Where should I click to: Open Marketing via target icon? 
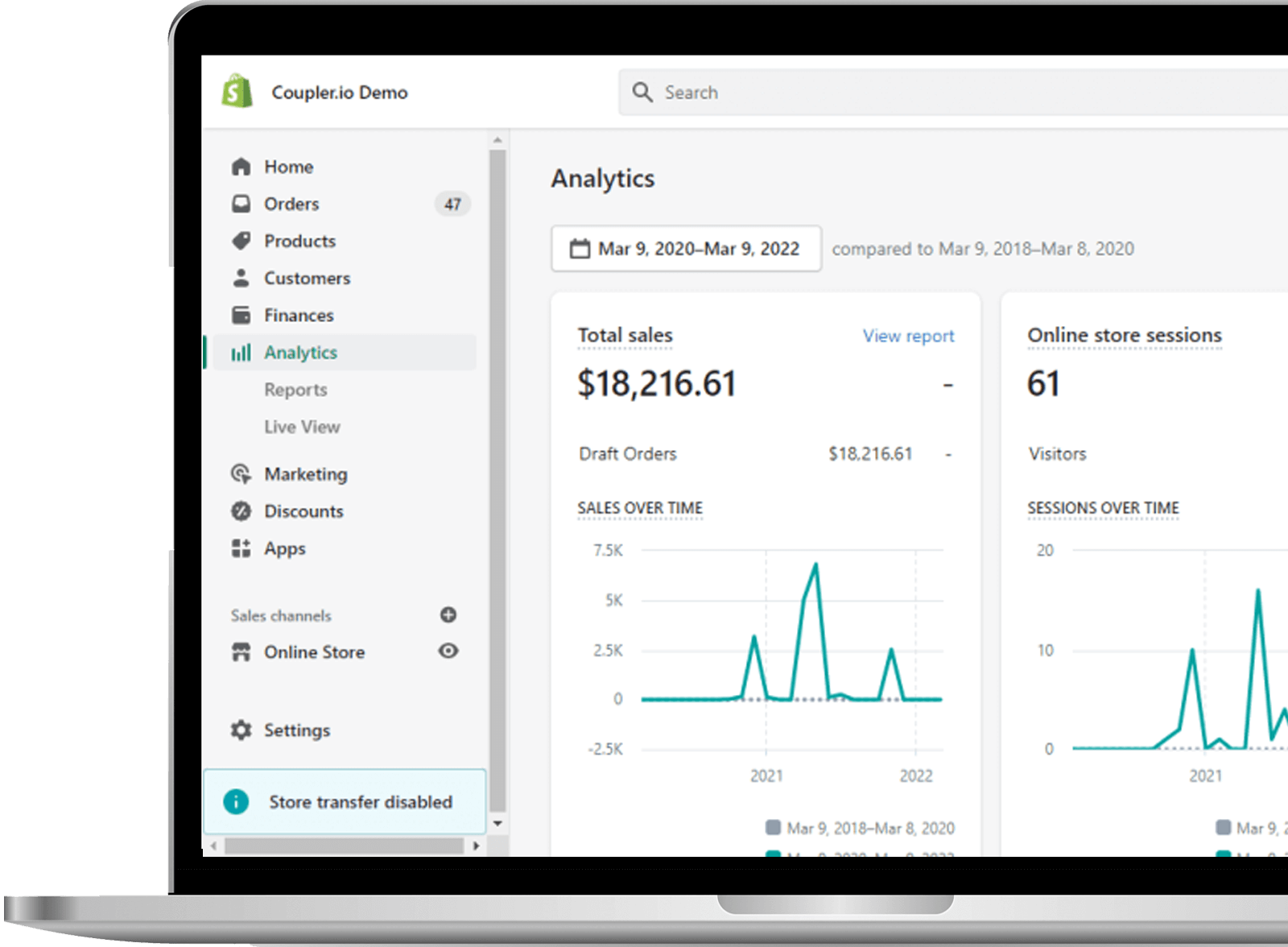pos(241,473)
